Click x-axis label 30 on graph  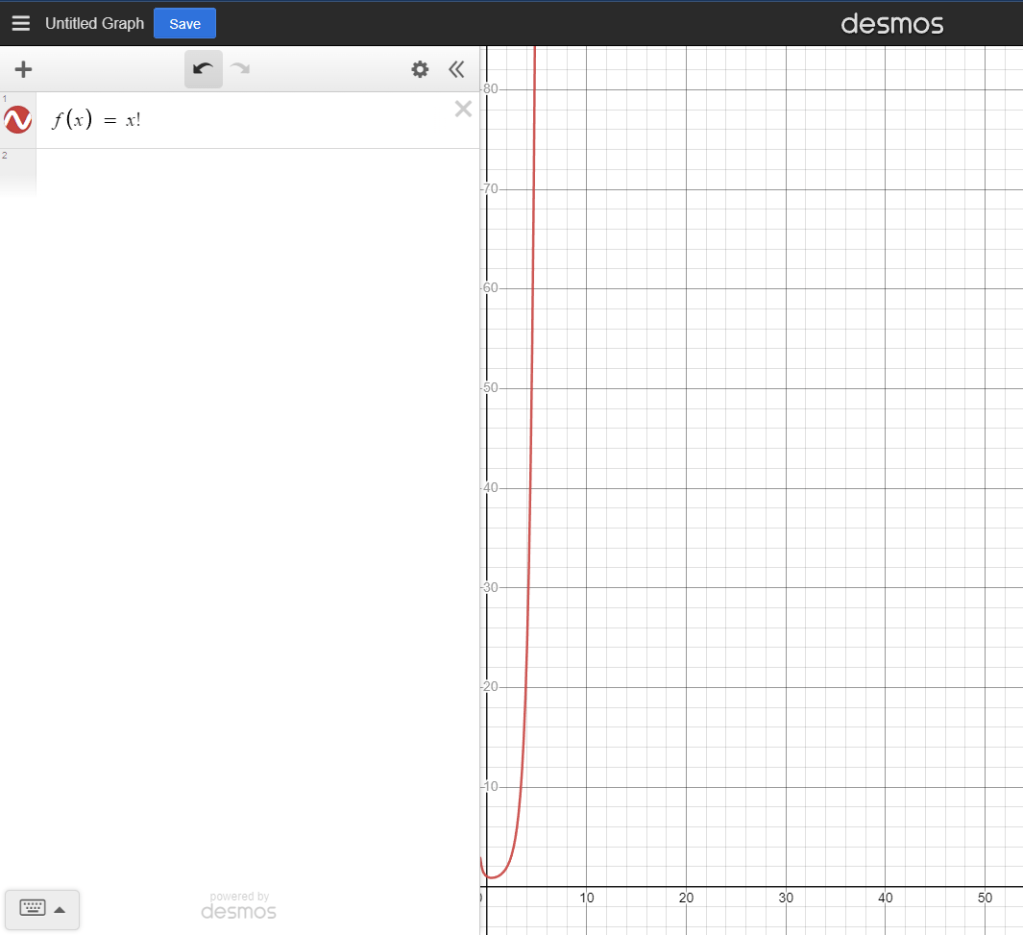point(786,898)
